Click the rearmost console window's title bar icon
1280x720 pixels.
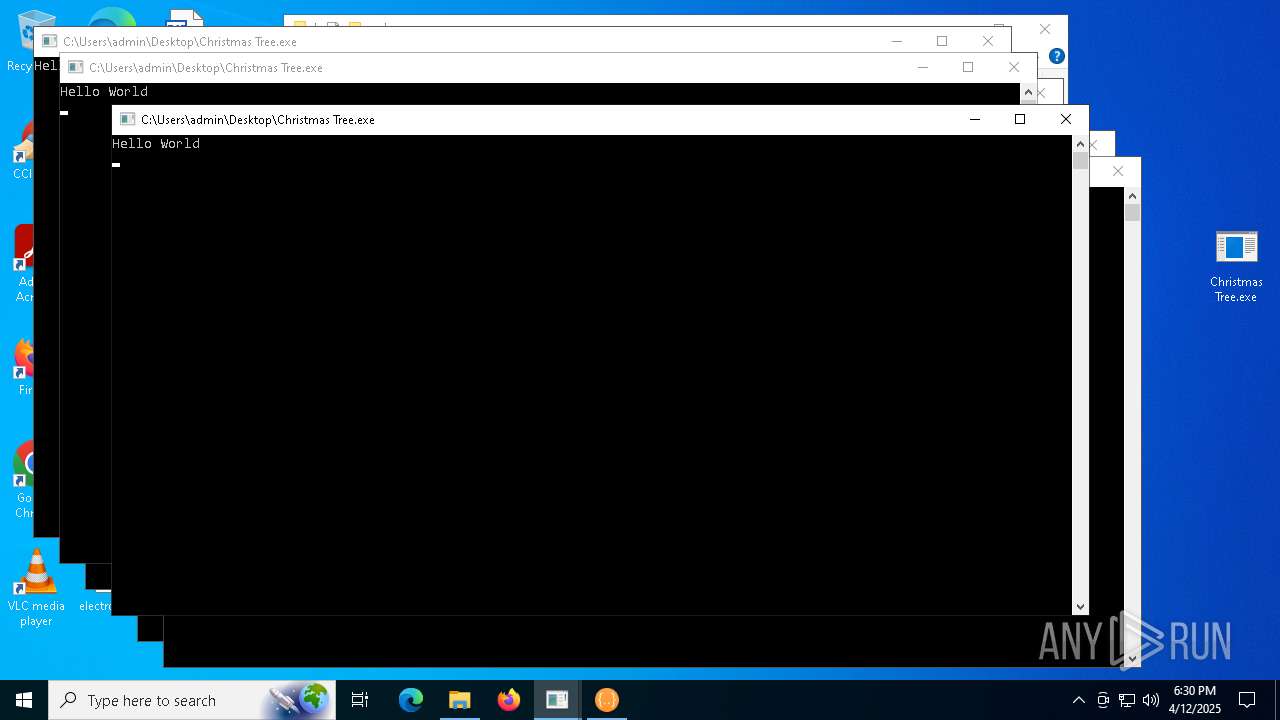[x=49, y=41]
